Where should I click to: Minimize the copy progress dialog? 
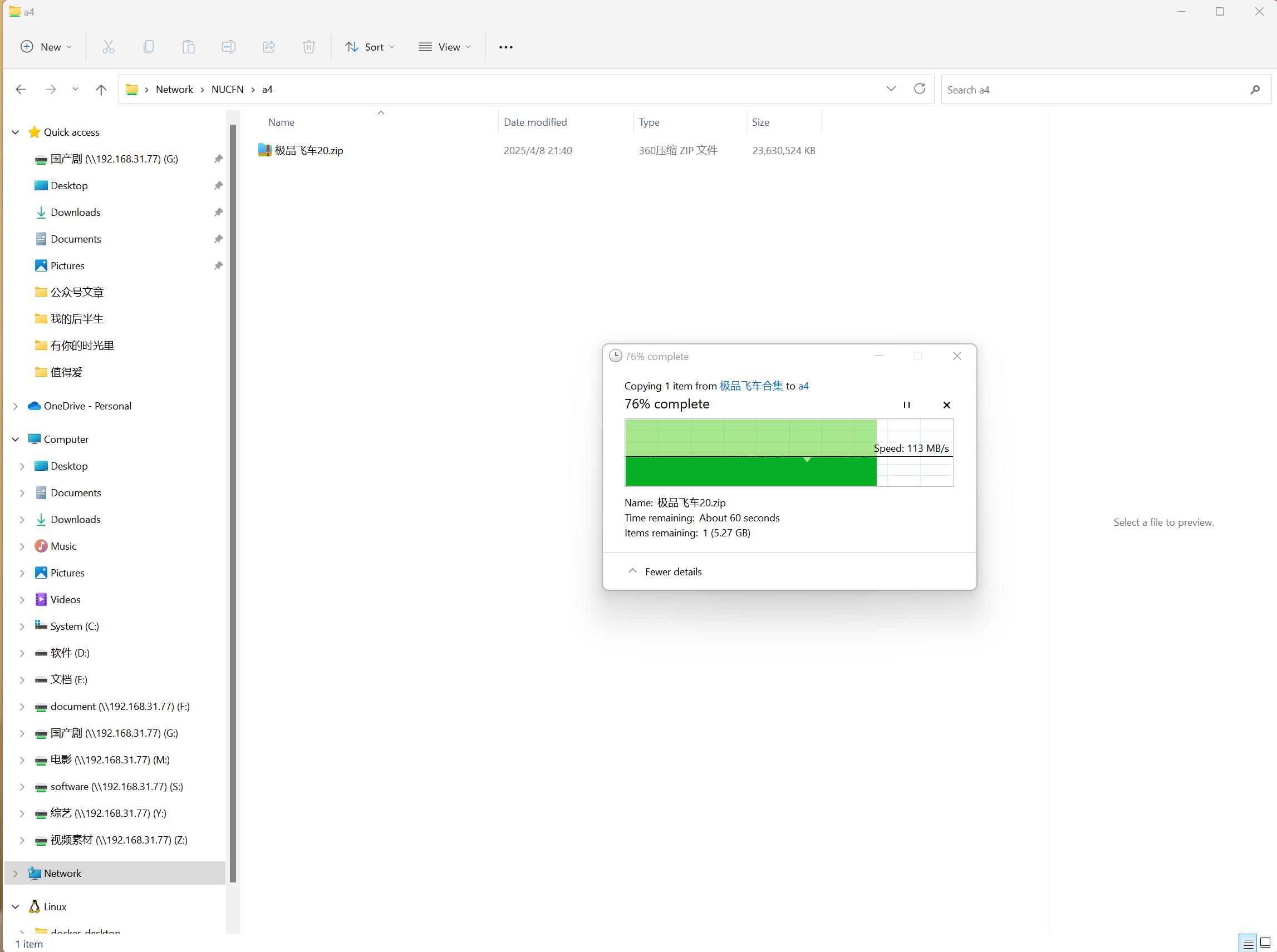tap(879, 356)
